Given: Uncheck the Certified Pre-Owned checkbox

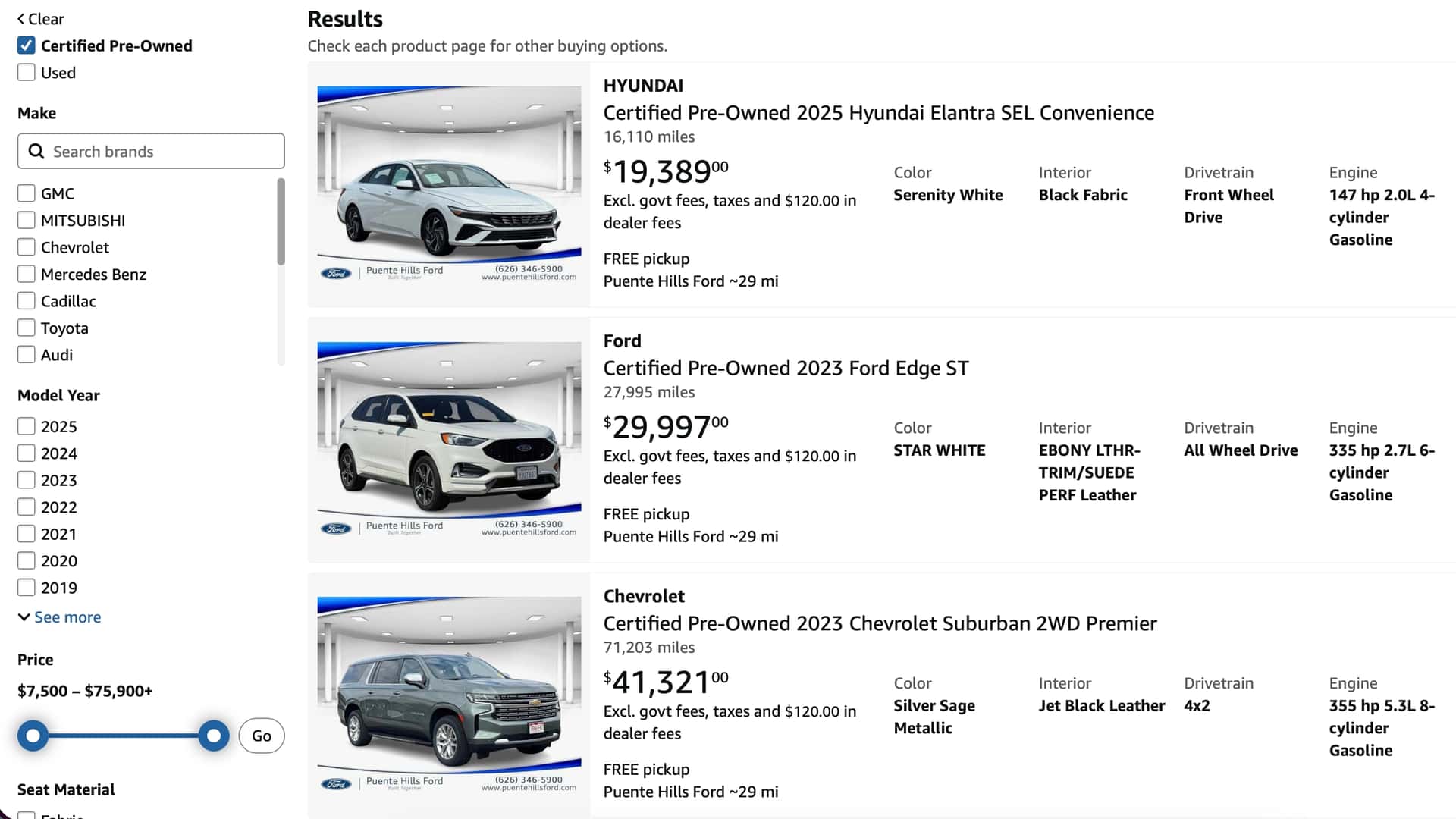Looking at the screenshot, I should point(27,45).
